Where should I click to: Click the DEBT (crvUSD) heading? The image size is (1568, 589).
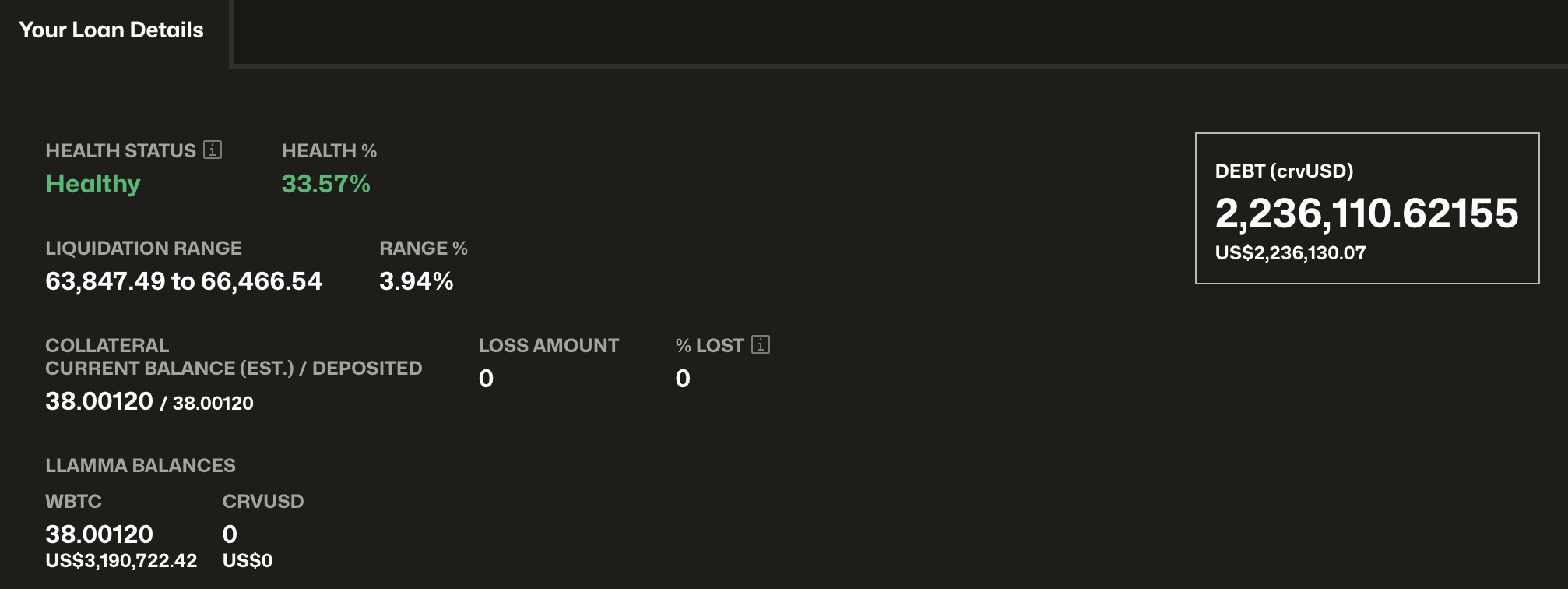pos(1284,171)
